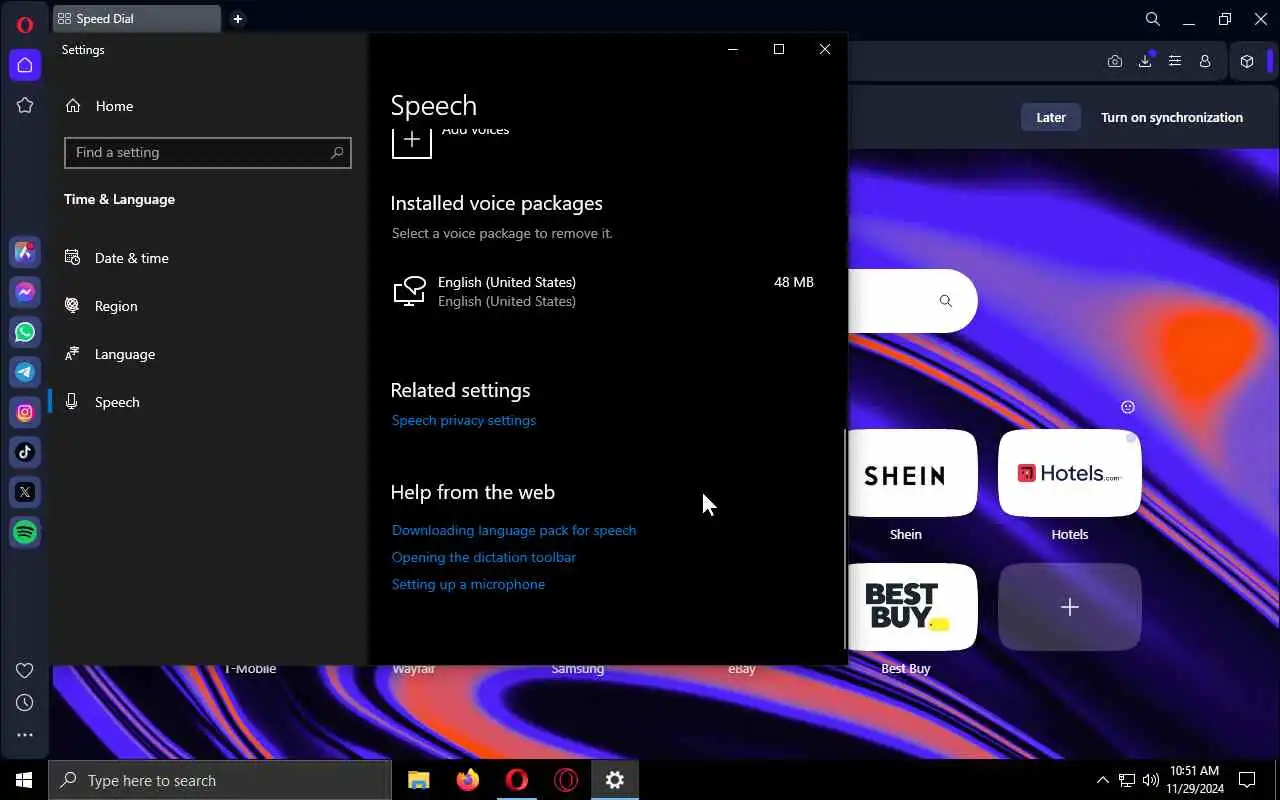1280x800 pixels.
Task: Open Settings Home
Action: (210, 106)
